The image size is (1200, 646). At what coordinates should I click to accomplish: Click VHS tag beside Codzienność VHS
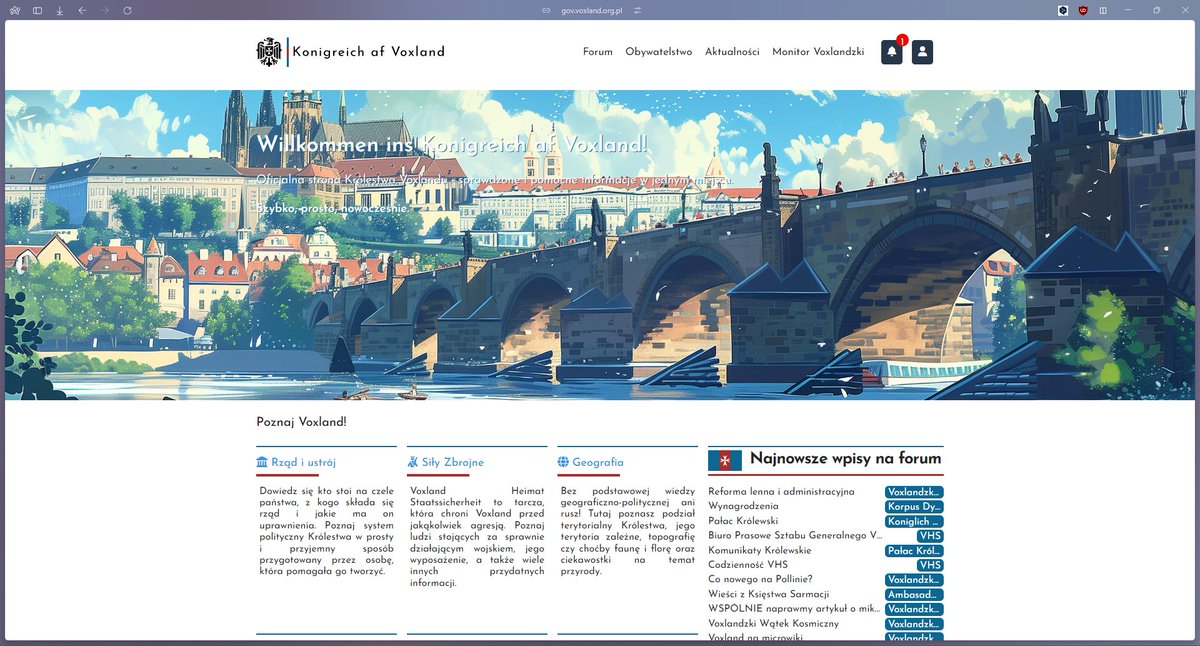click(x=930, y=565)
